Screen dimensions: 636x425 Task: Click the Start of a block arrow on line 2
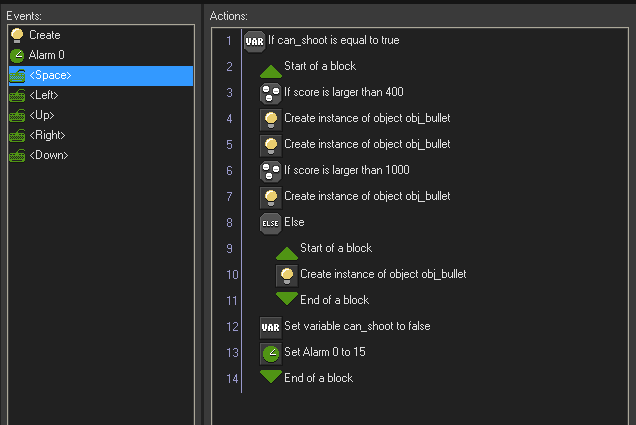pyautogui.click(x=271, y=68)
